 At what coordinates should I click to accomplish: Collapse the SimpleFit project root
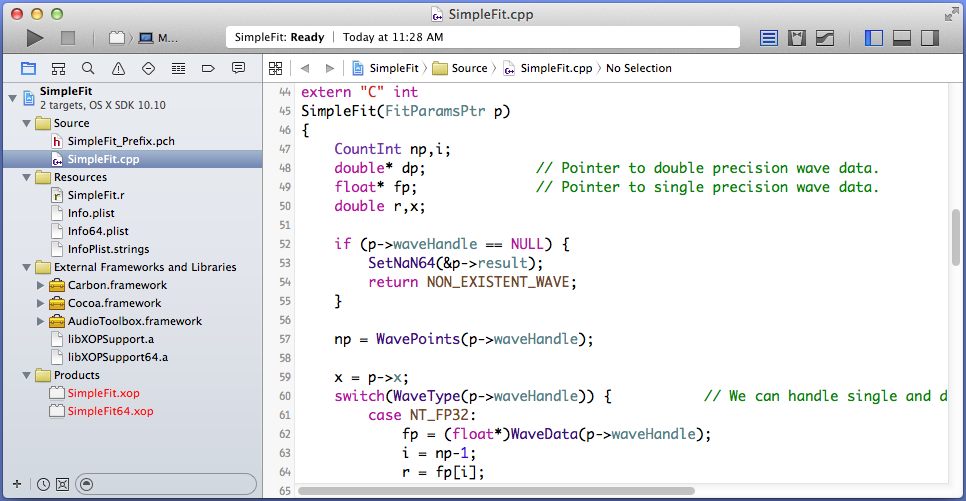12,98
